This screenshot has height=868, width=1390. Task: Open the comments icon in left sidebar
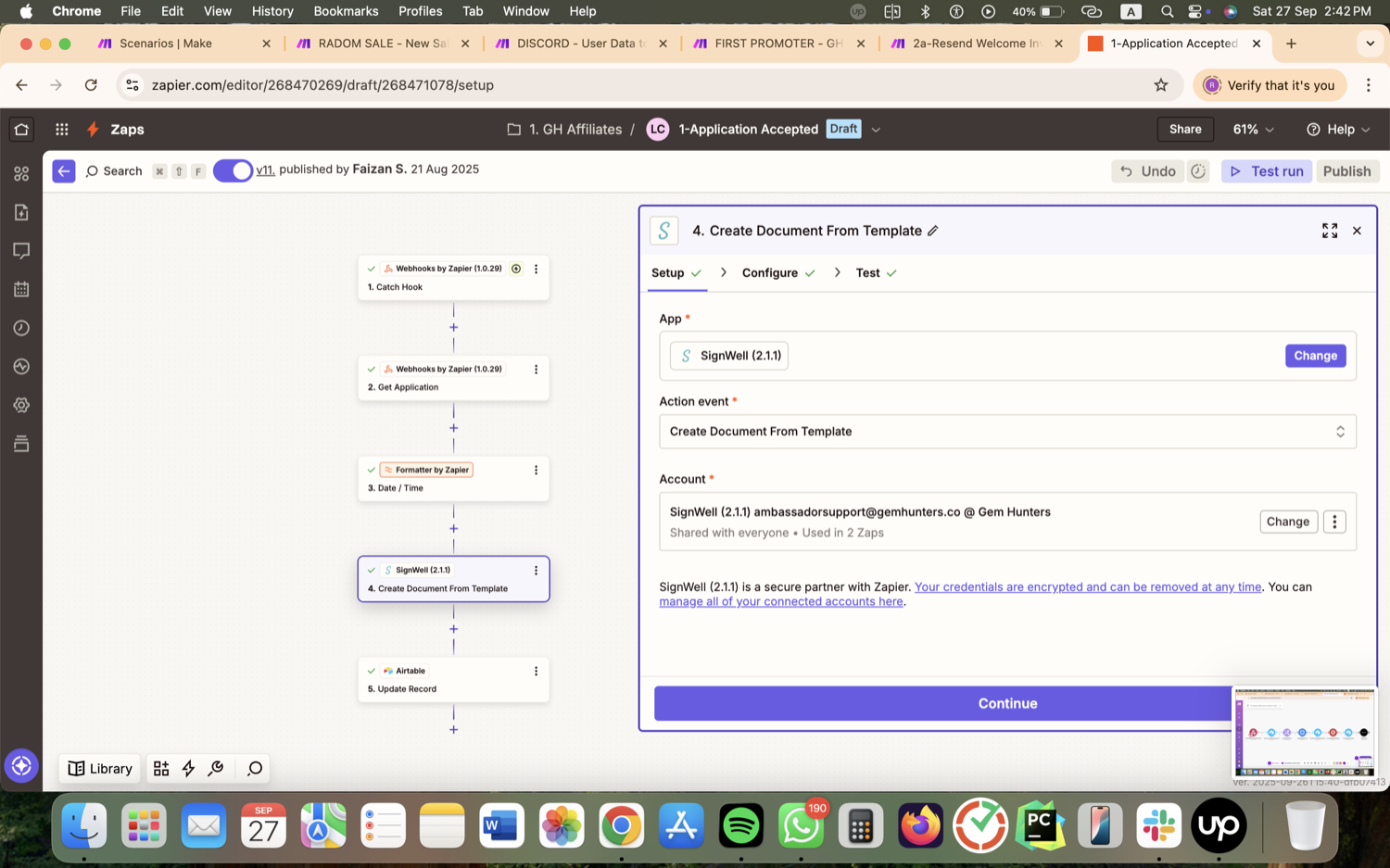pyautogui.click(x=21, y=251)
